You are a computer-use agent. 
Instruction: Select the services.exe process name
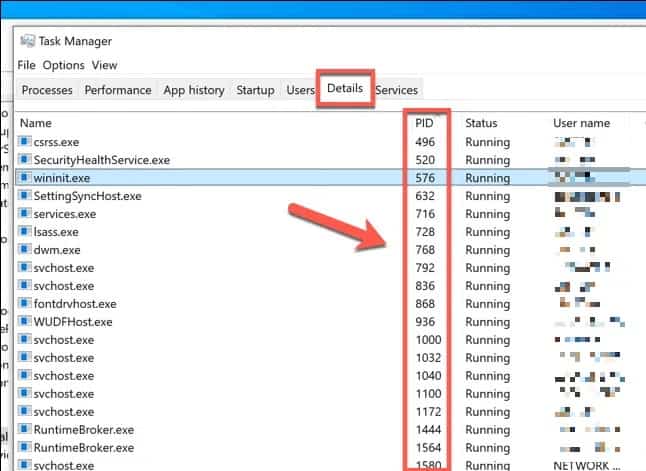(x=65, y=214)
